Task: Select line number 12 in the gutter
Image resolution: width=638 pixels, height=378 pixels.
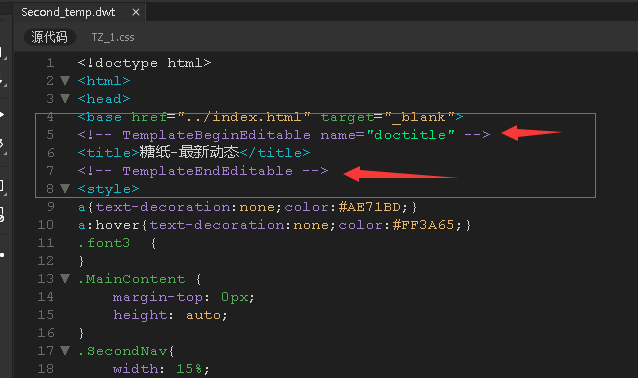Action: click(46, 261)
